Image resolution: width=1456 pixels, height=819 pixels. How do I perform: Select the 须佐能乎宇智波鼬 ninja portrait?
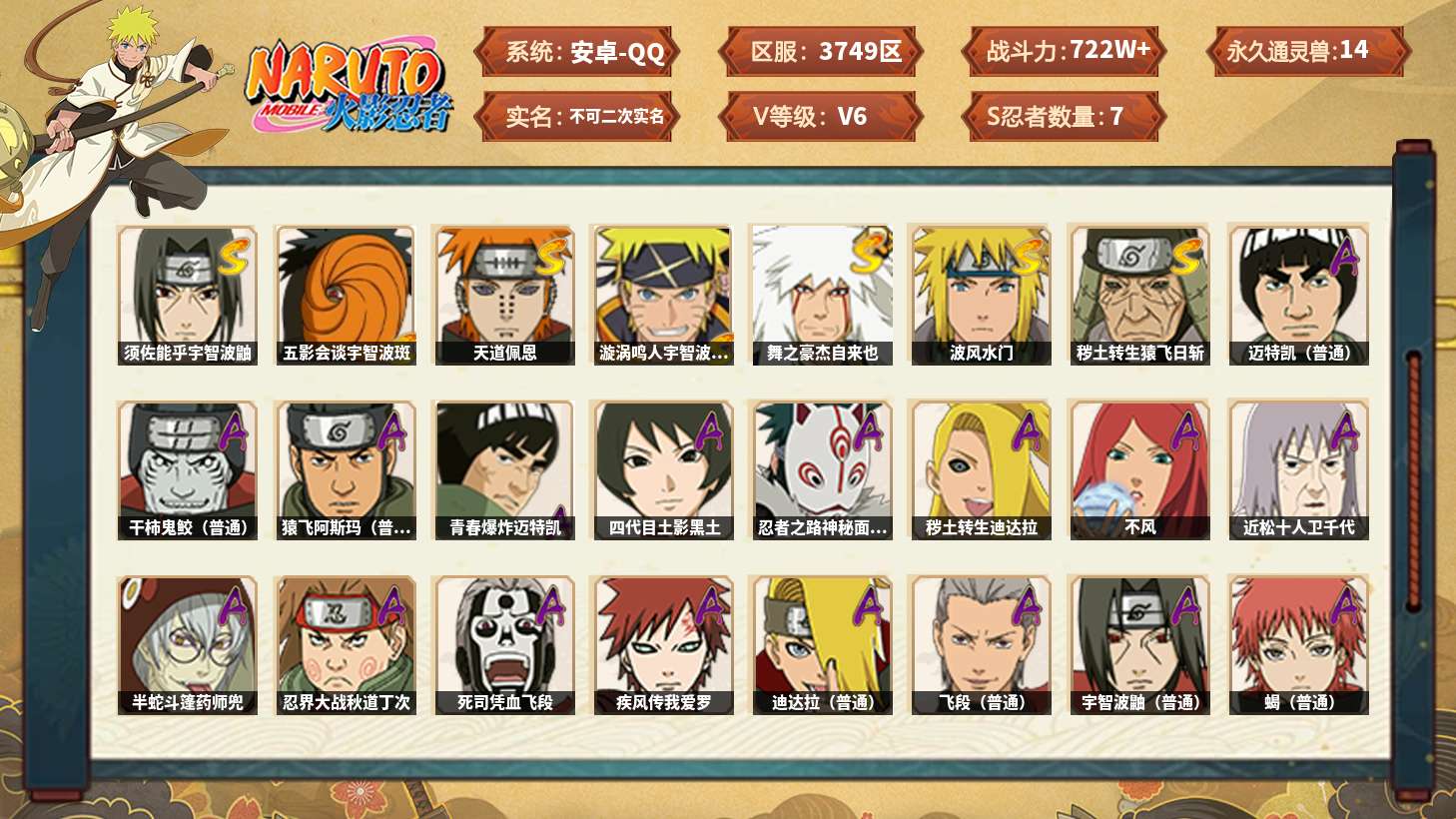point(187,296)
